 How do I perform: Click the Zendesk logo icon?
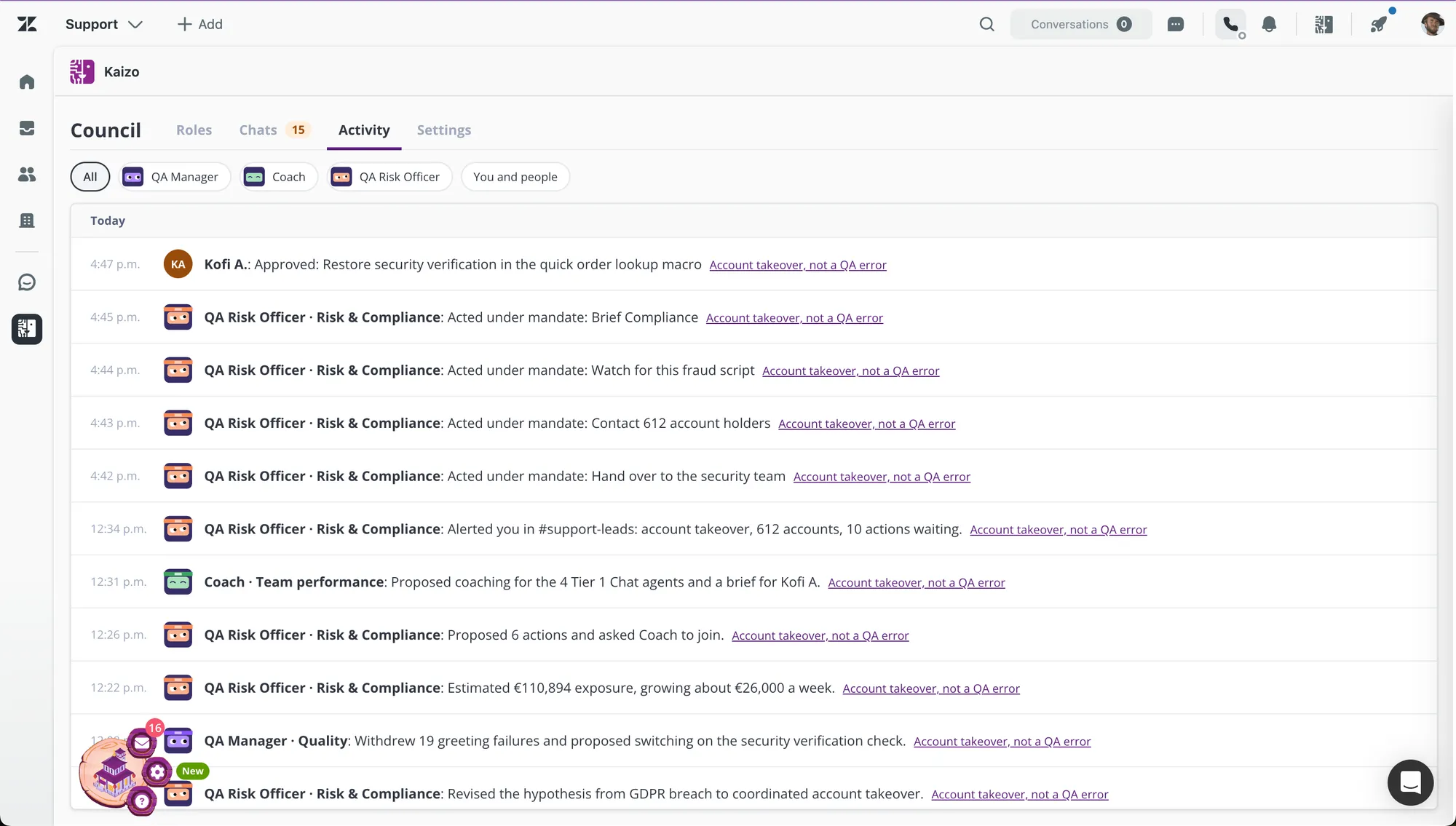click(x=27, y=24)
